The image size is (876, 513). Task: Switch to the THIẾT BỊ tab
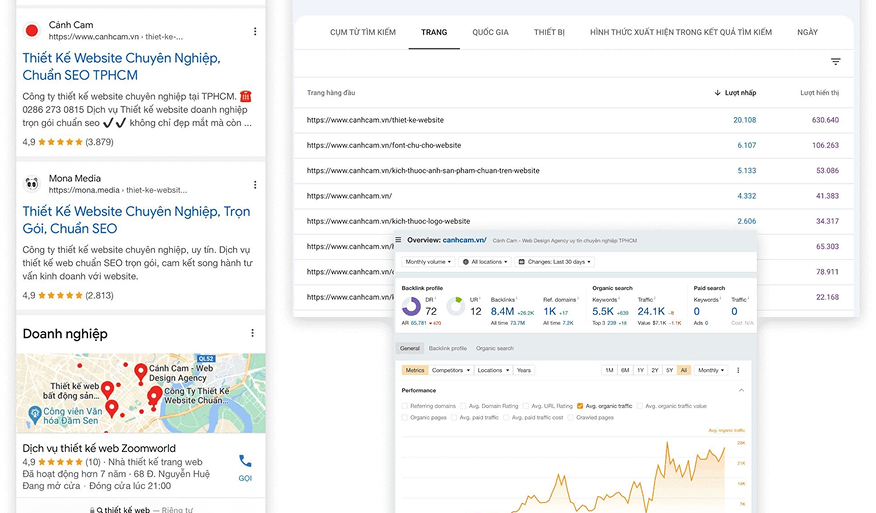(x=549, y=32)
